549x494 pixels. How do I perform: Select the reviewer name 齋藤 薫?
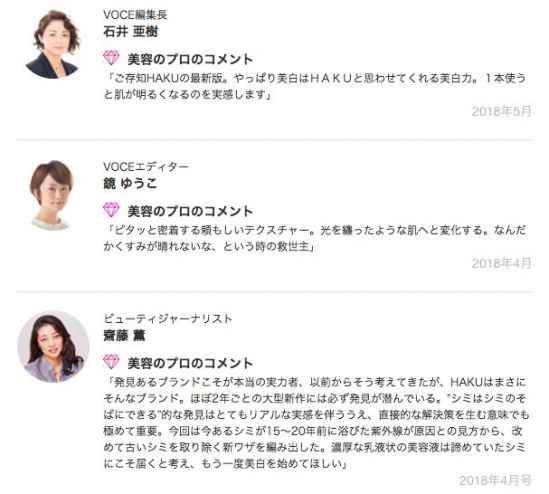click(x=124, y=335)
